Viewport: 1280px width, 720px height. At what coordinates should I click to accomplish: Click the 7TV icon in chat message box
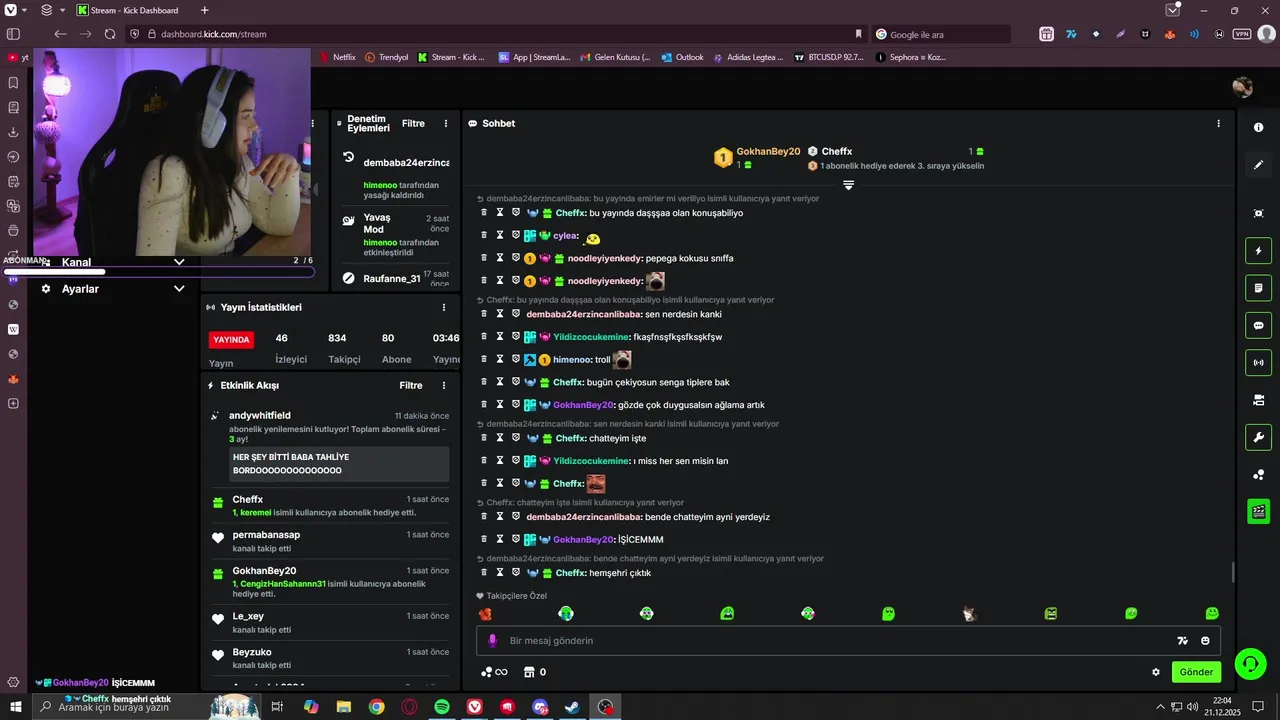coord(1182,641)
